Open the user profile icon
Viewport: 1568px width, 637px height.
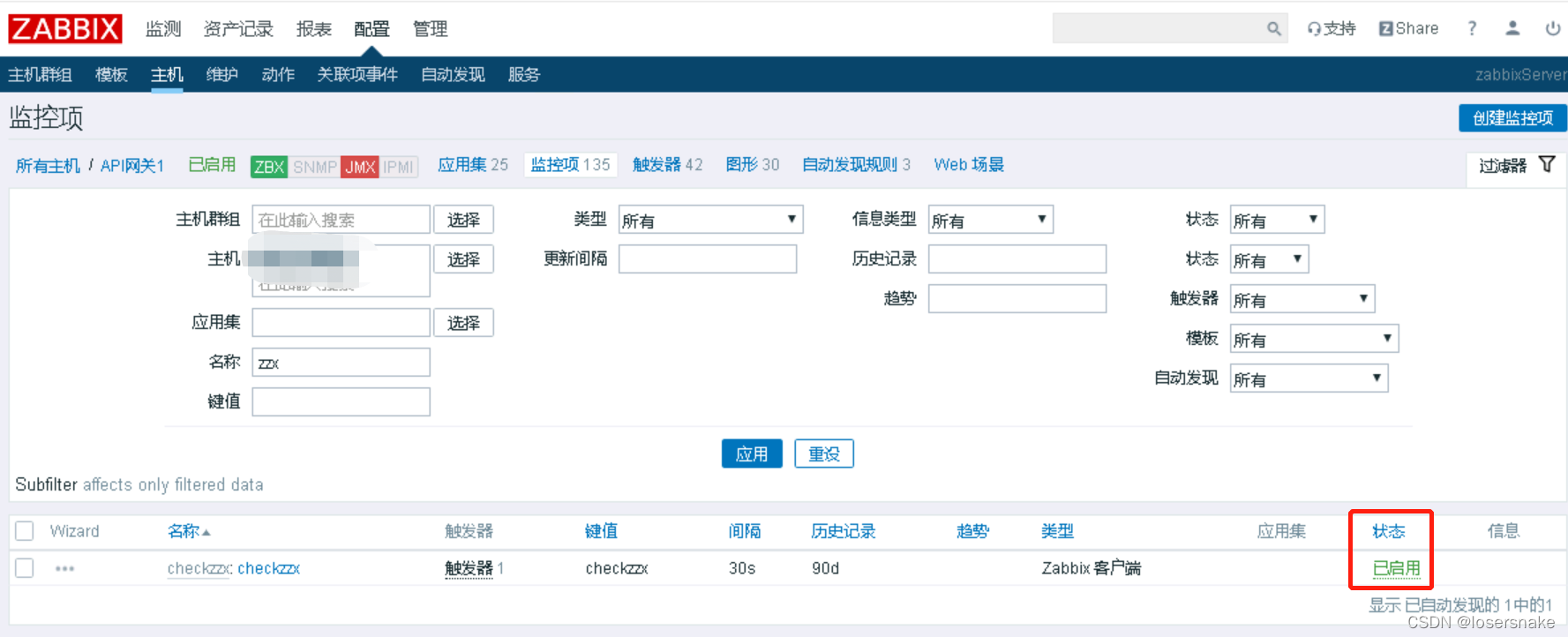tap(1512, 28)
